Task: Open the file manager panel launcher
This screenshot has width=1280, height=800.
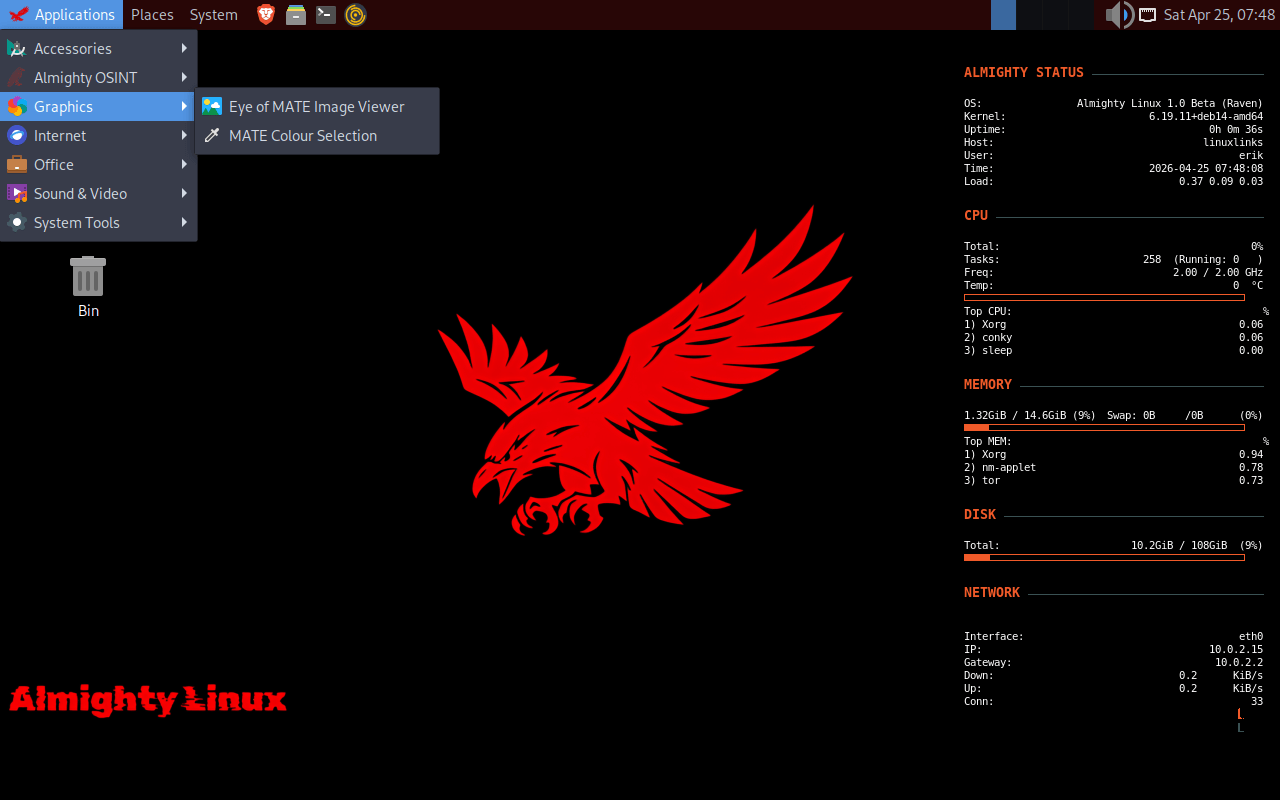Action: click(296, 15)
